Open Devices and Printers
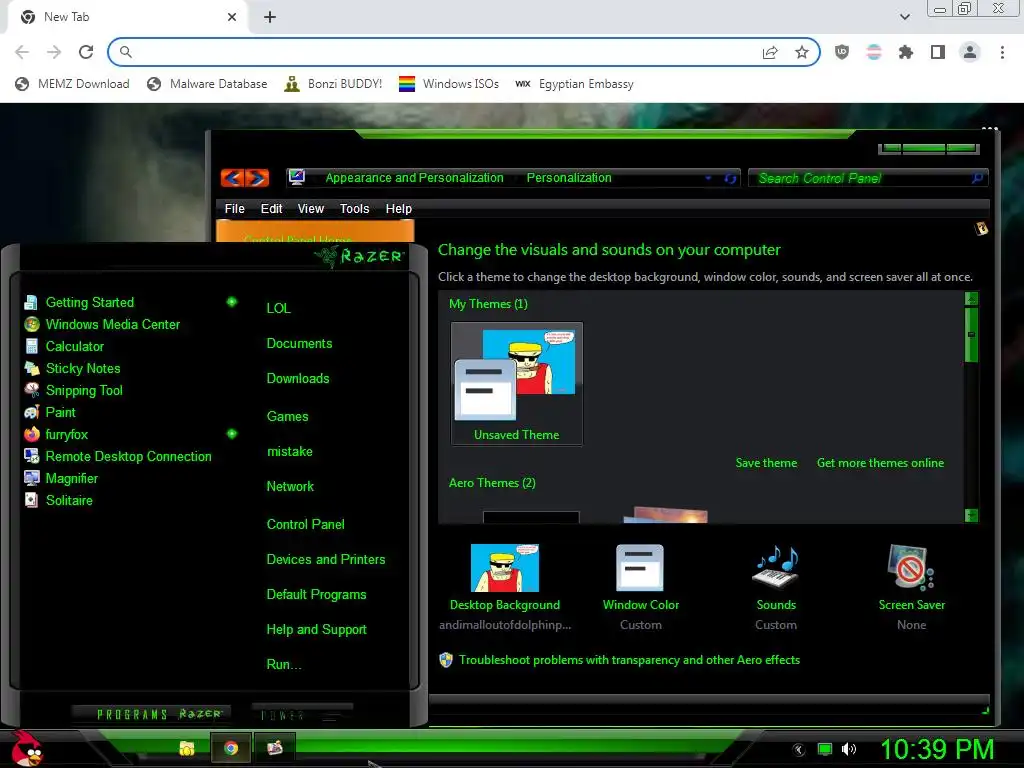This screenshot has width=1024, height=768. 325,560
